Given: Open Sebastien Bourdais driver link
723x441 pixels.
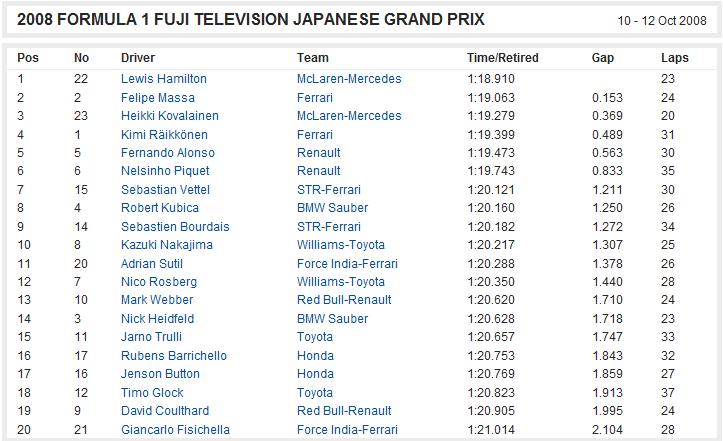Looking at the screenshot, I should click(x=175, y=226).
